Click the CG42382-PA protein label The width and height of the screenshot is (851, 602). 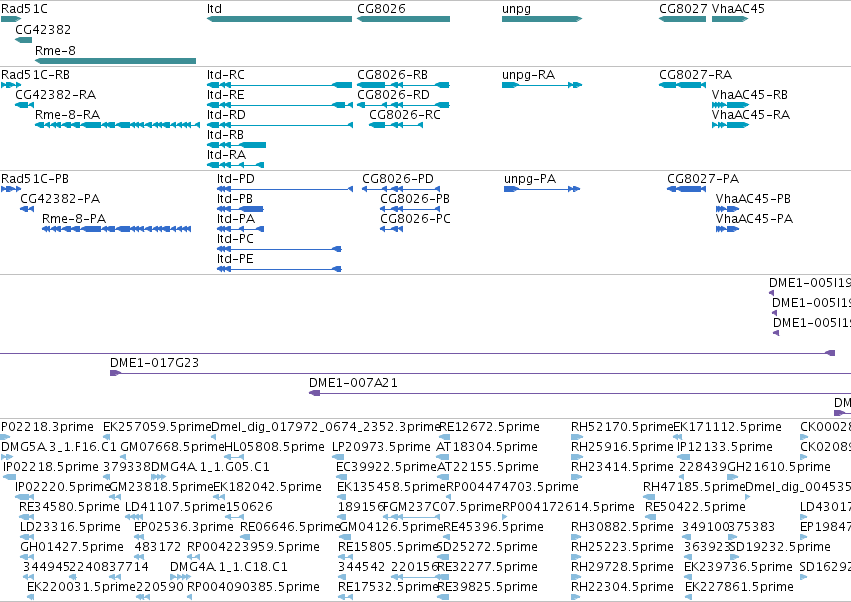point(60,199)
